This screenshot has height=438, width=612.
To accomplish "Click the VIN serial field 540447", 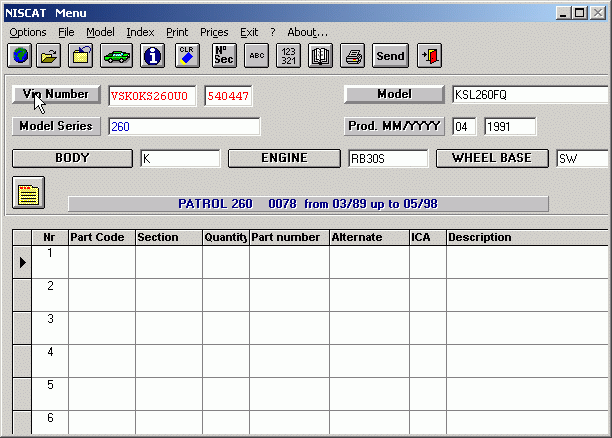I will point(228,96).
